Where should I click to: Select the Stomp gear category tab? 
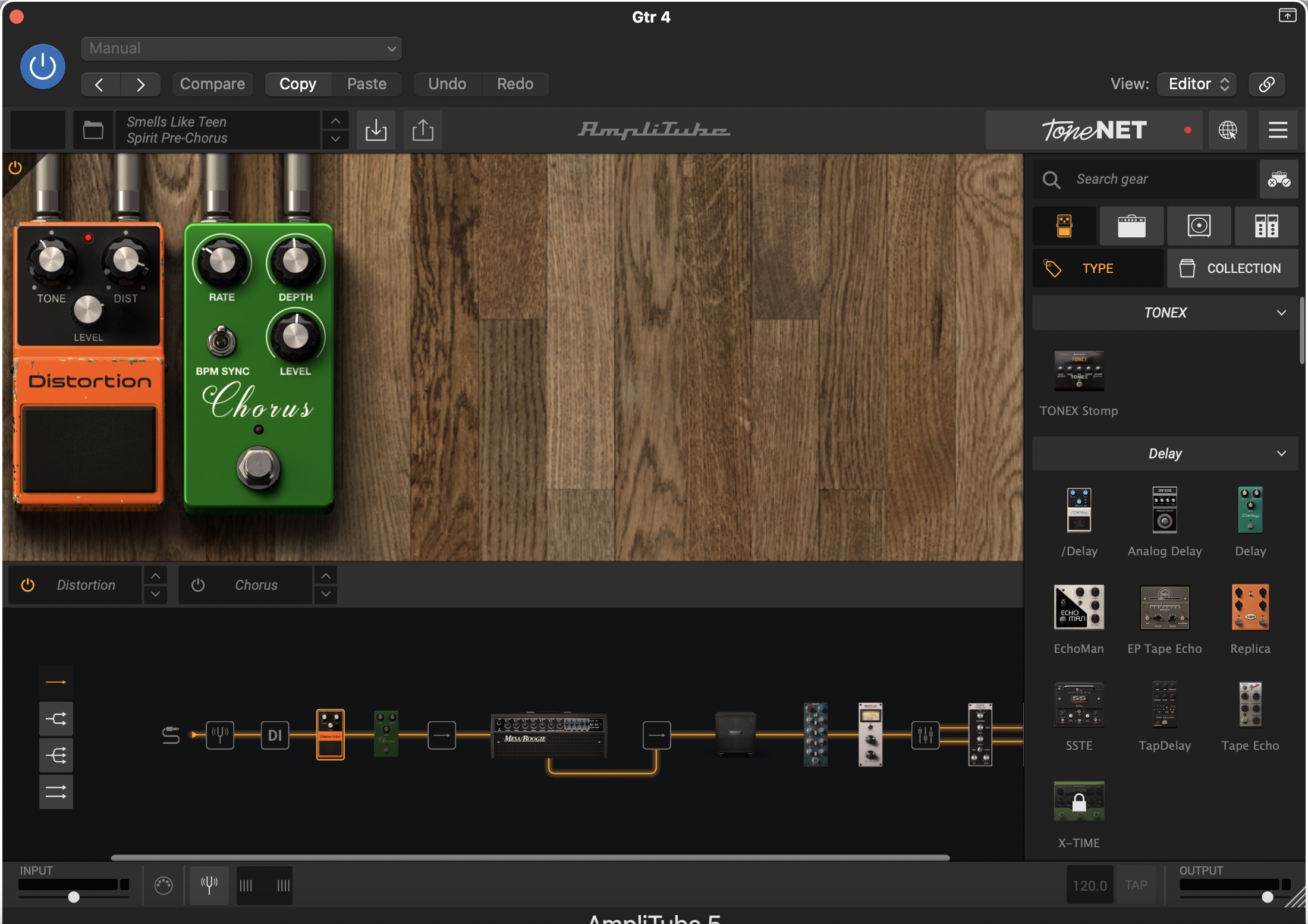[x=1064, y=226]
